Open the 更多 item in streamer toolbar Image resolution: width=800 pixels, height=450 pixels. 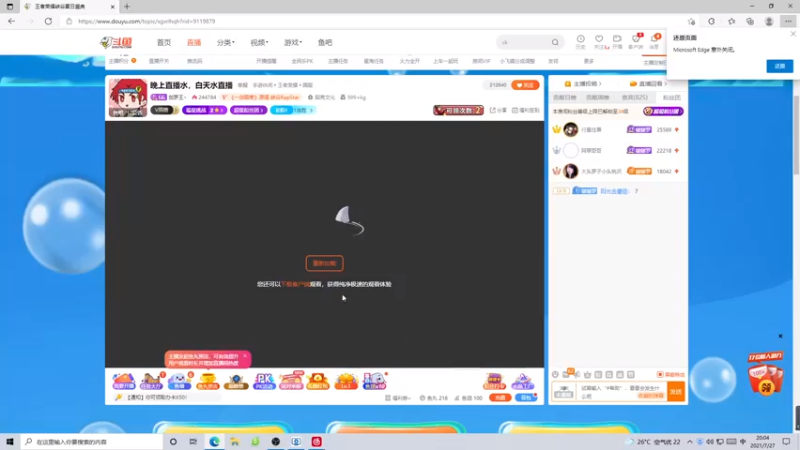pos(589,61)
